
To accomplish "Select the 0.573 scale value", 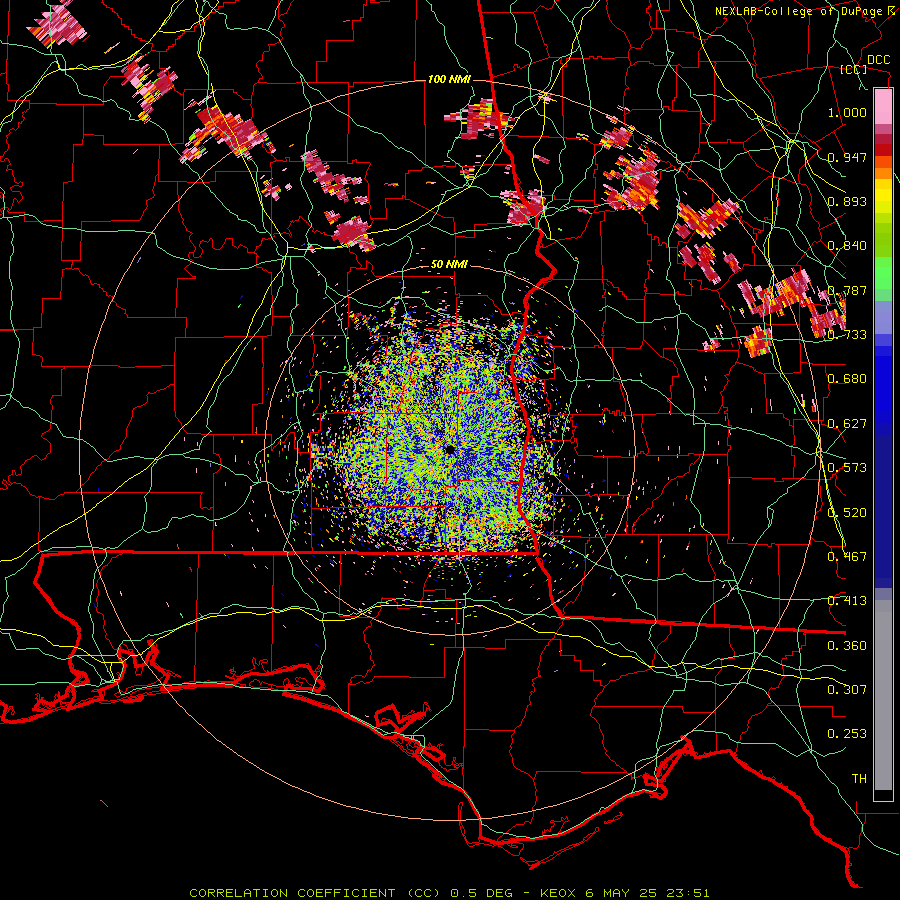I will (847, 468).
